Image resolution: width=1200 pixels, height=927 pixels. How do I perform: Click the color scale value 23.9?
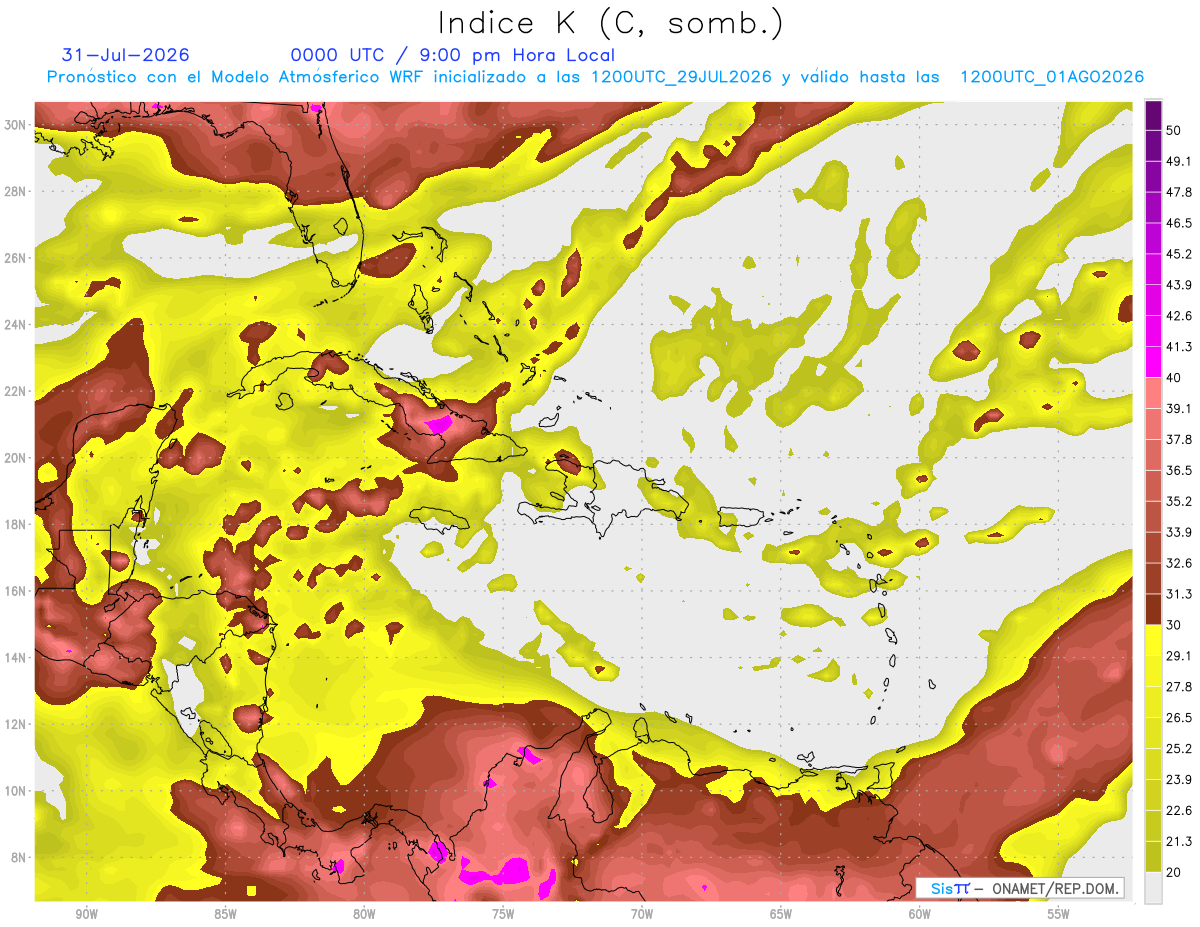point(1179,780)
